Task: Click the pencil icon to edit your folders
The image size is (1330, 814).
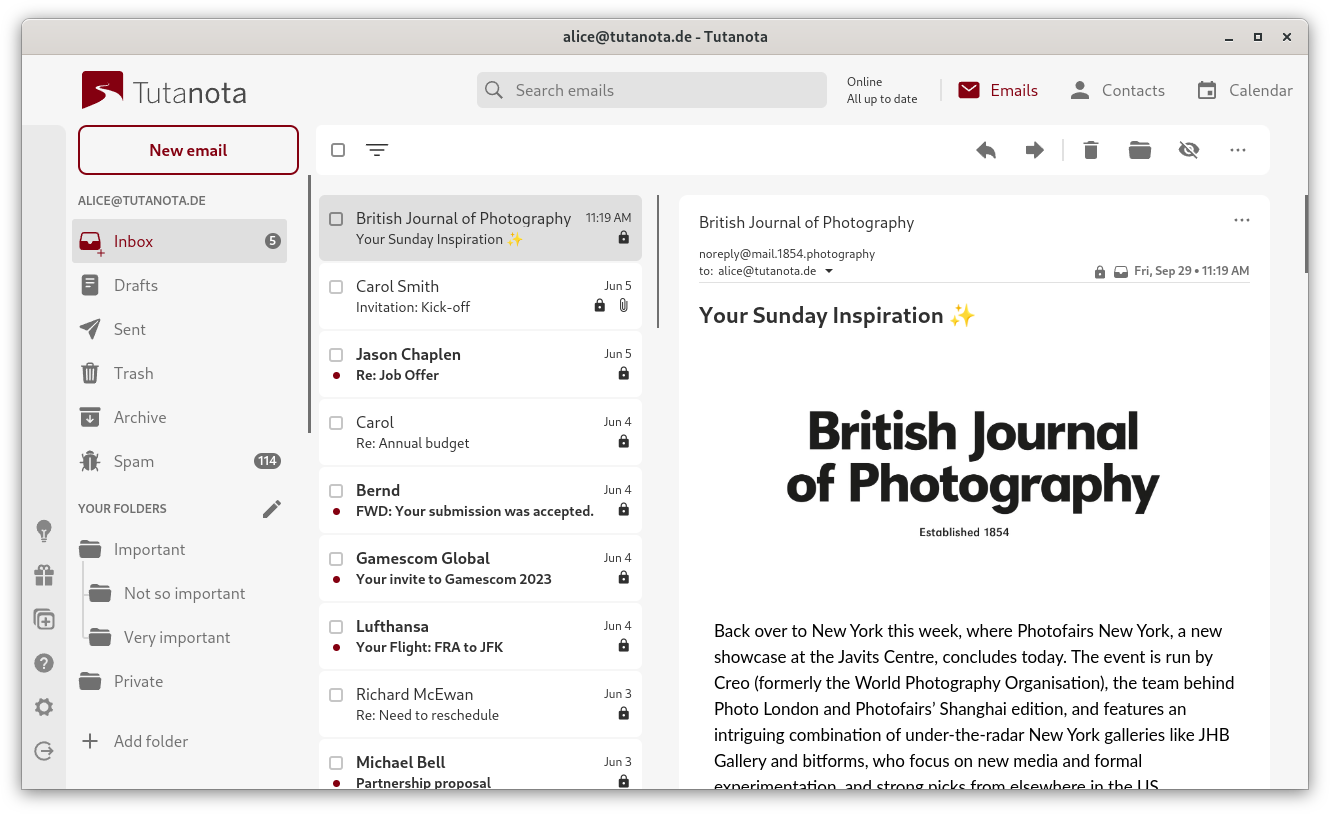Action: click(272, 509)
